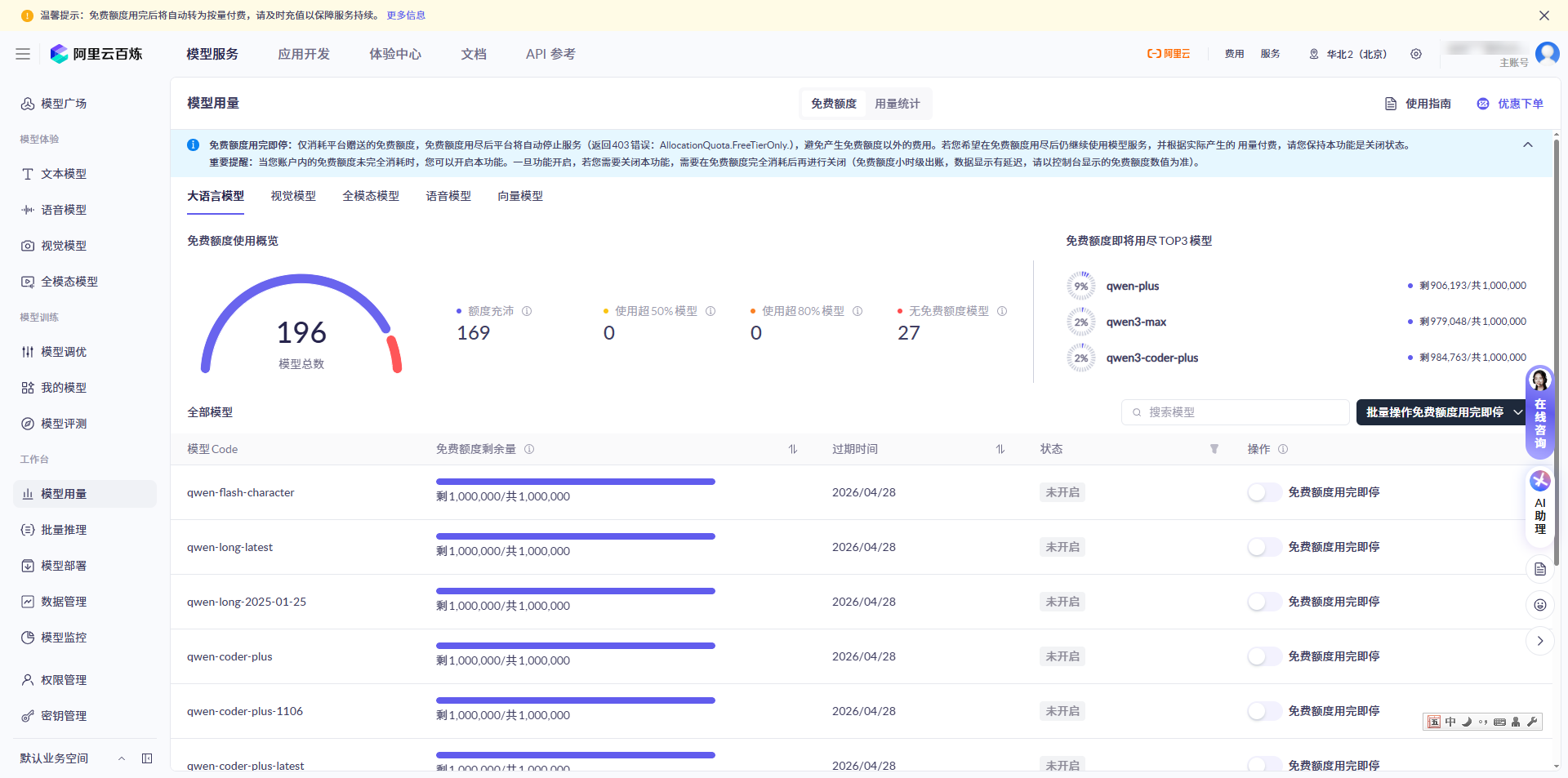Click the 更多信息 link in the top notice
This screenshot has height=778, width=1568.
tap(406, 16)
